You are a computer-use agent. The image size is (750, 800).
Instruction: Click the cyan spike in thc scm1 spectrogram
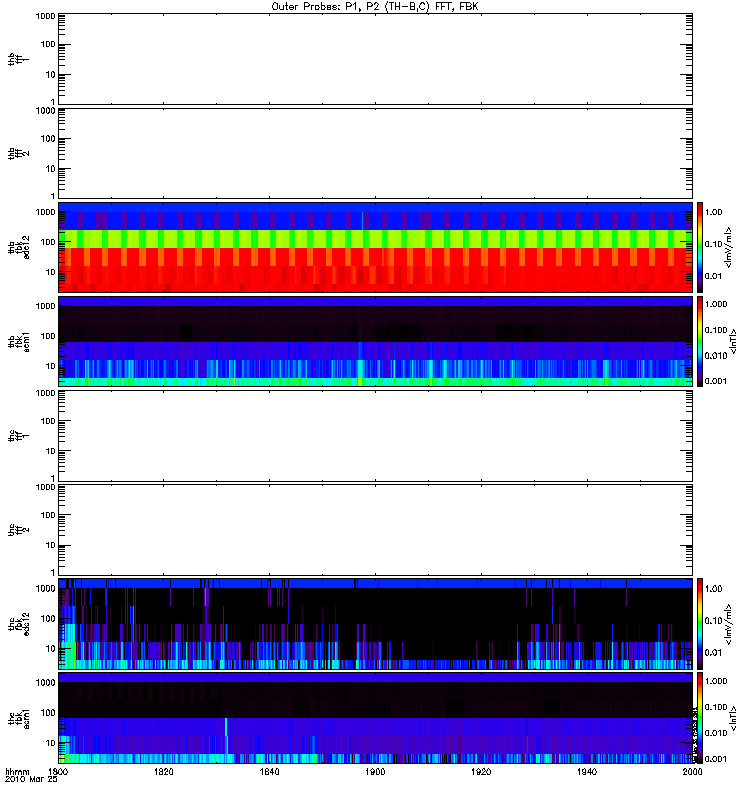tap(226, 728)
